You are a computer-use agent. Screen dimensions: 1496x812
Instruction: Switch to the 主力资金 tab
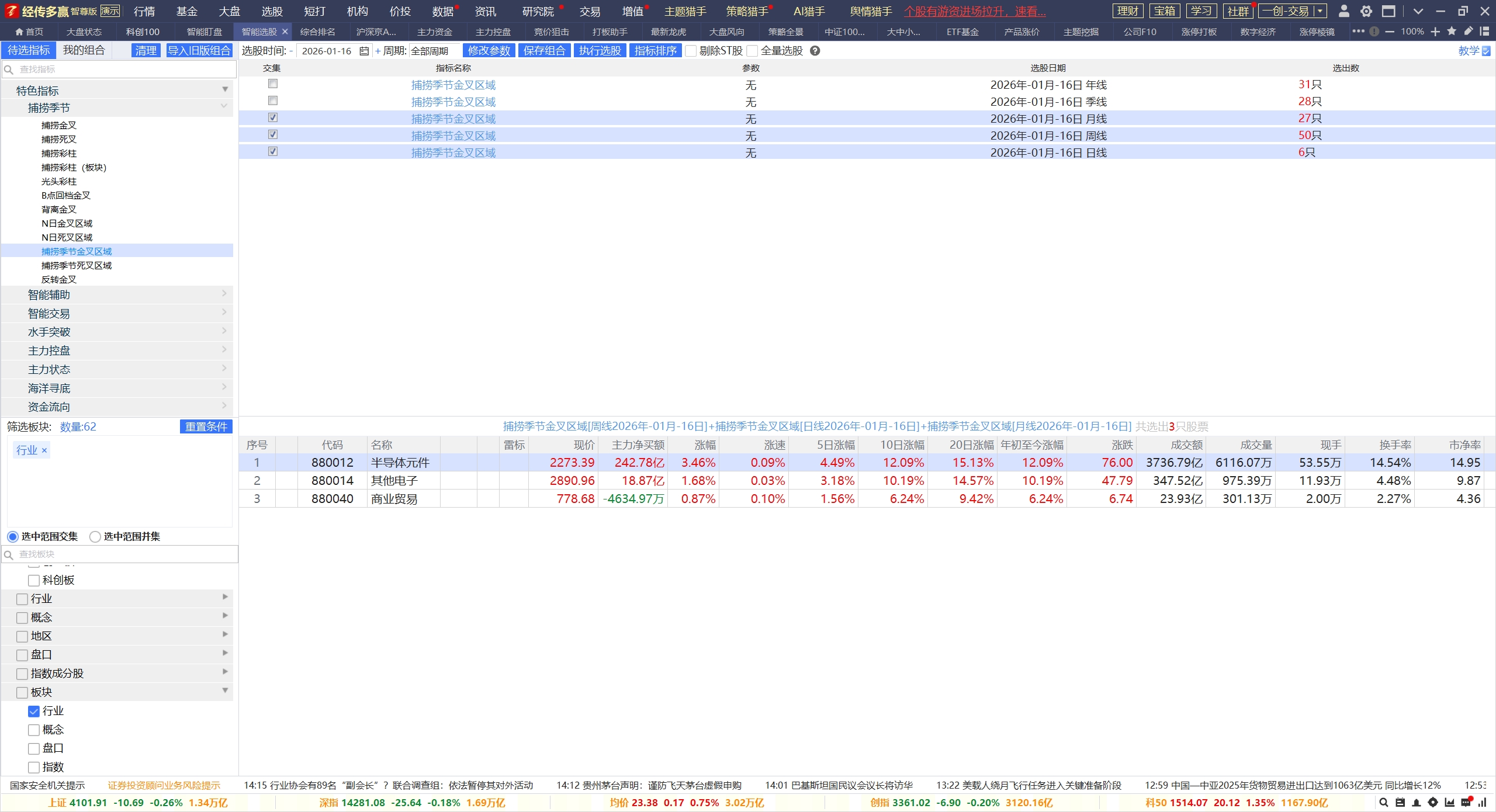pos(434,32)
